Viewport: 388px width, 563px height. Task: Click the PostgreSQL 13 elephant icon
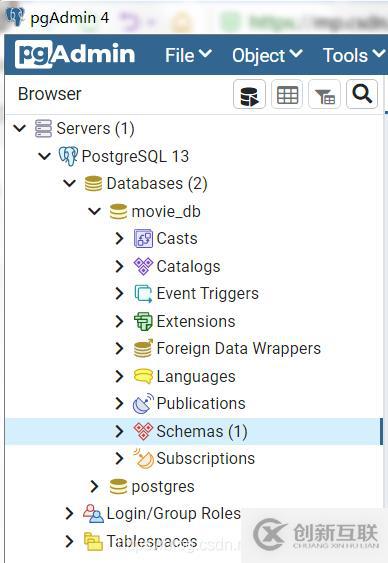[x=68, y=156]
